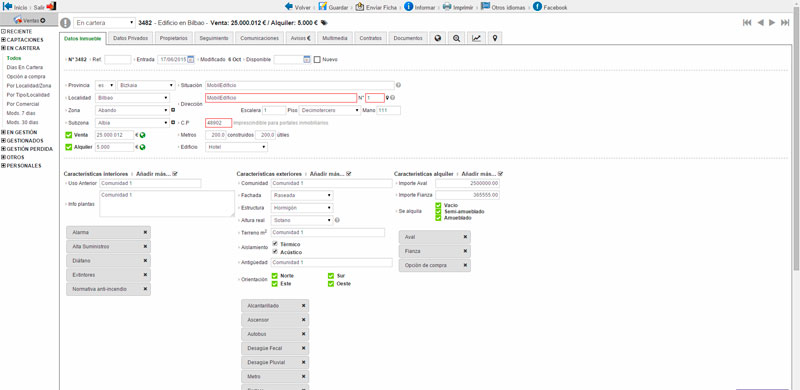The height and width of the screenshot is (390, 800).
Task: Open the Piso Decimotercero dropdown
Action: point(330,110)
